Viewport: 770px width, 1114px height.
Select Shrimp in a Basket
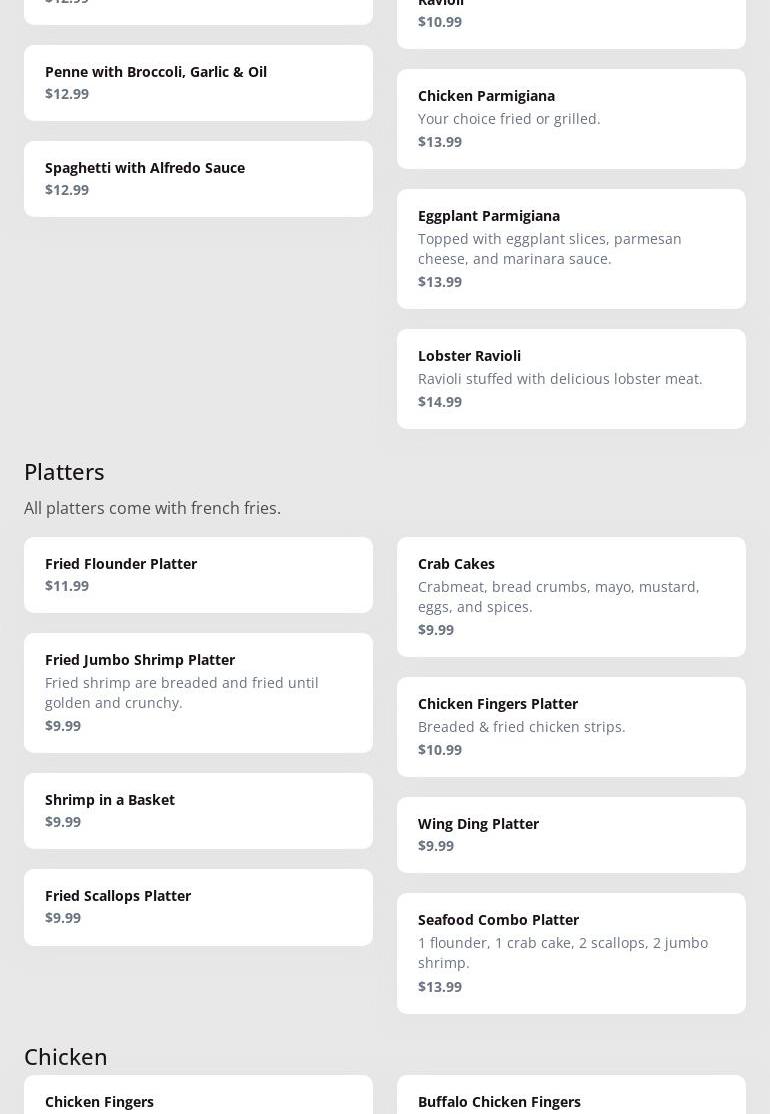click(198, 811)
